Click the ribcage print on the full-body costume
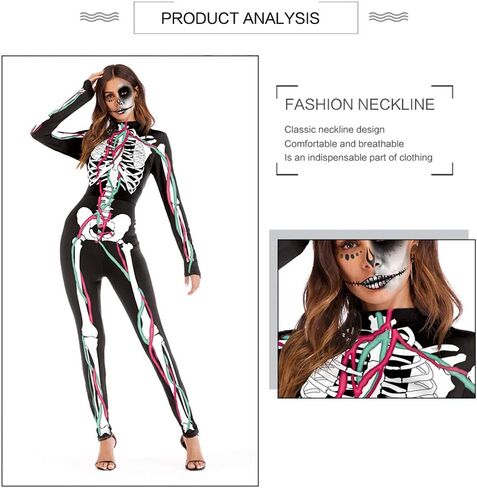The height and width of the screenshot is (488, 477). pyautogui.click(x=118, y=165)
